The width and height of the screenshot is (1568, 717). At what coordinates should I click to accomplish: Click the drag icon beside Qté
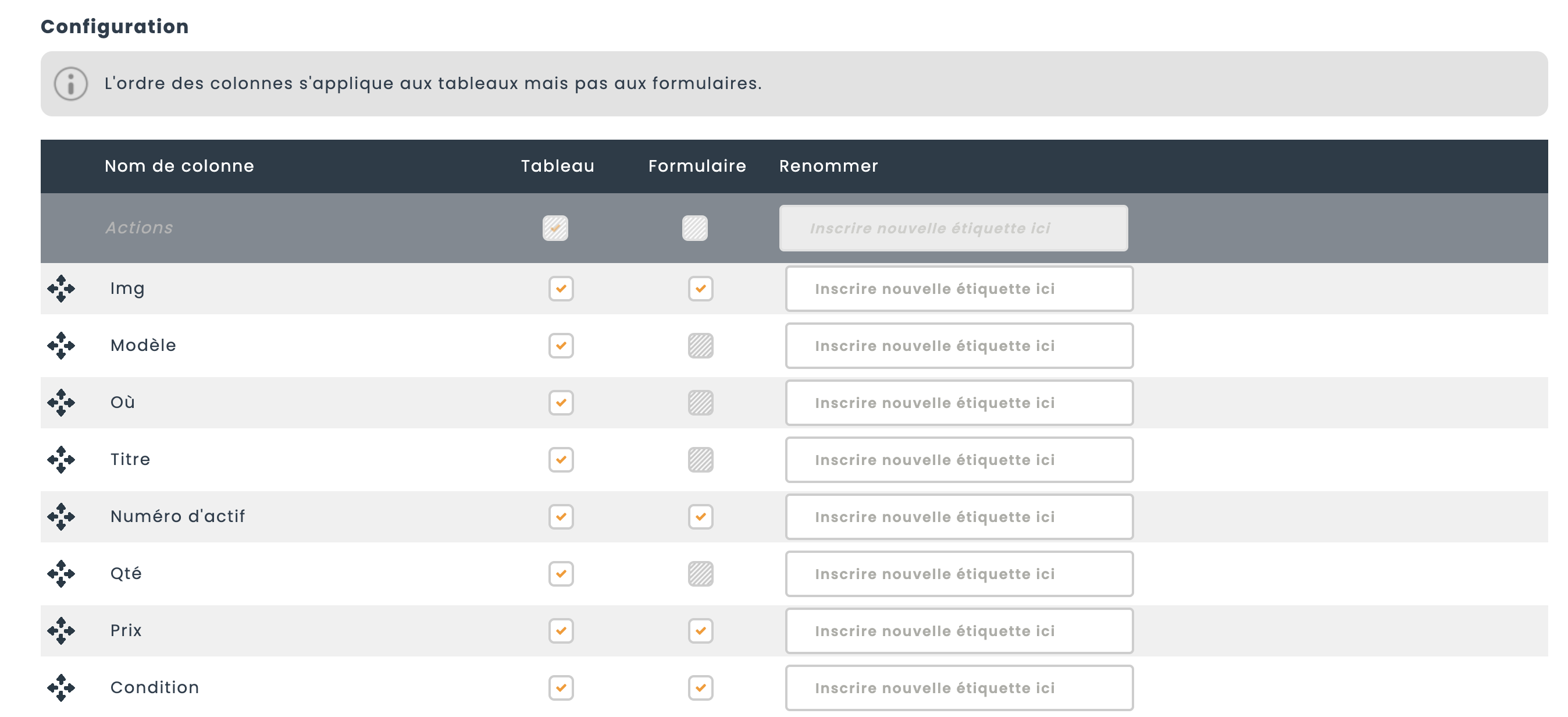pos(61,573)
